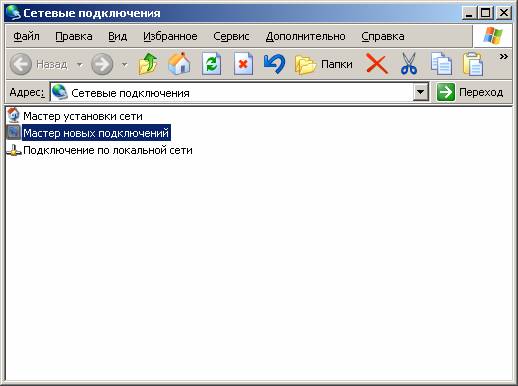Click the title bar window icon
The height and width of the screenshot is (386, 518).
(x=13, y=13)
